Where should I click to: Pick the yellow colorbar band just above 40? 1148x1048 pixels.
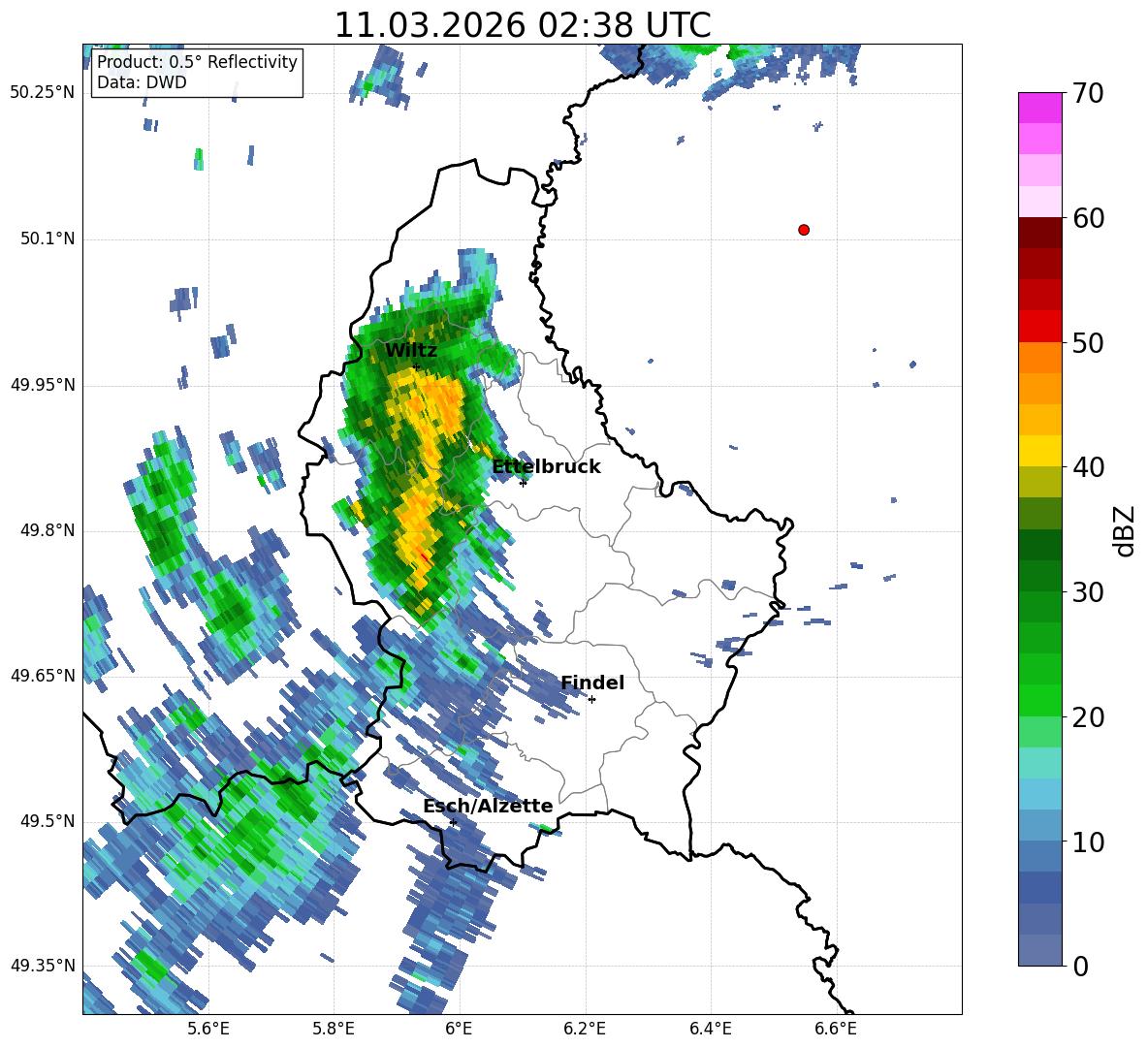coord(1039,451)
